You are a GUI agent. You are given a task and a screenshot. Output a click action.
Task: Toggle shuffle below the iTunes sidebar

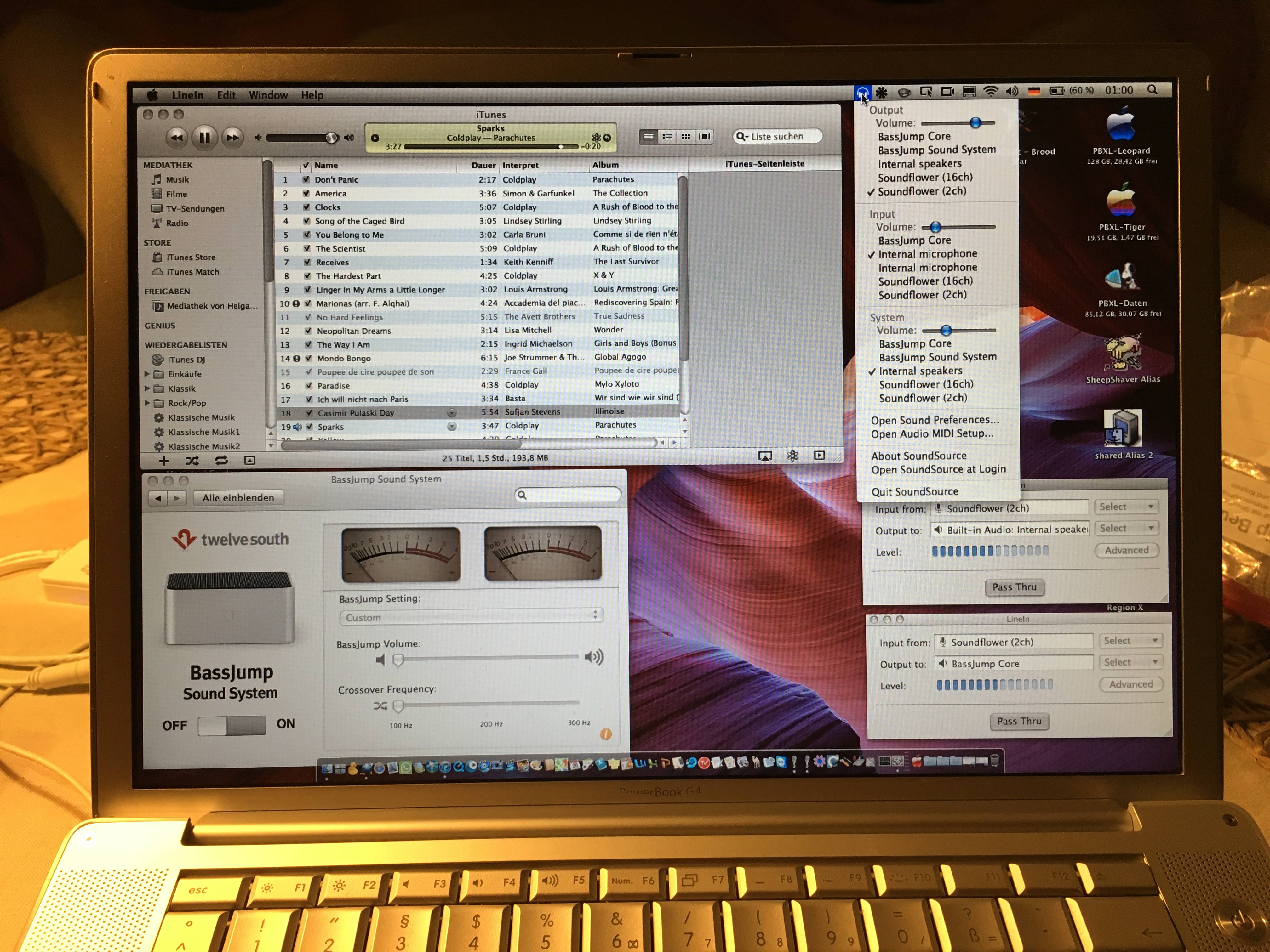point(192,460)
